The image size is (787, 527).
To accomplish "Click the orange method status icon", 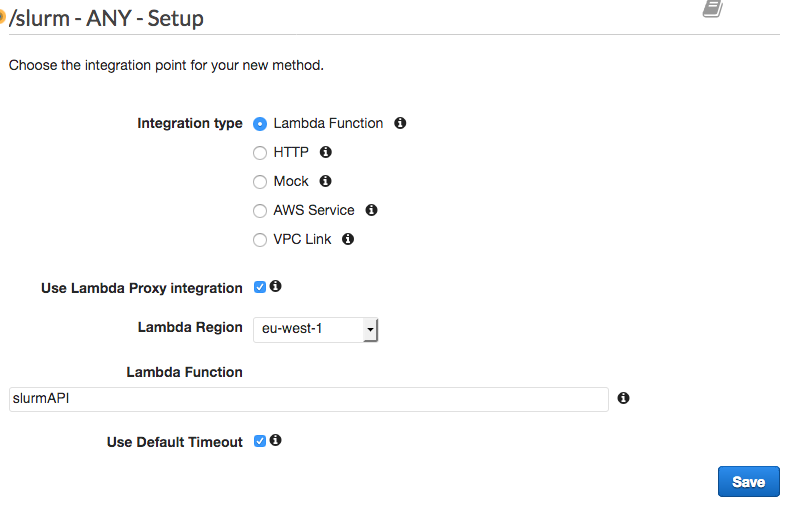I will coord(3,15).
